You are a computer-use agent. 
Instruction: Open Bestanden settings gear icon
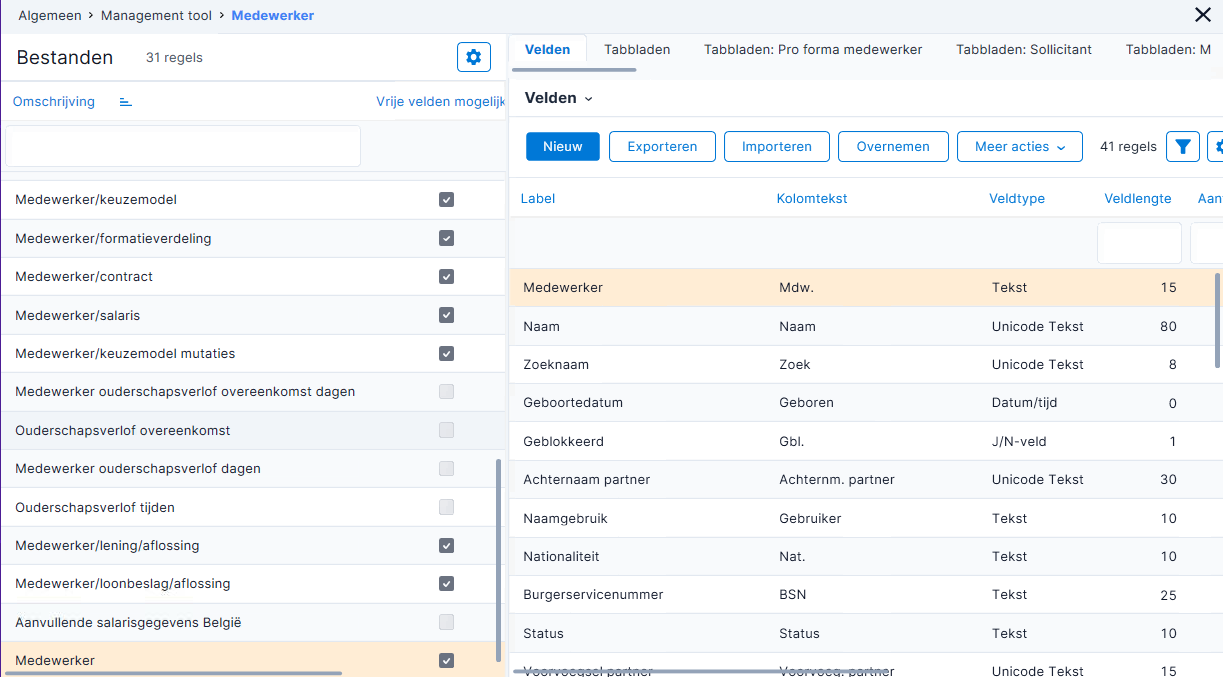pos(474,57)
